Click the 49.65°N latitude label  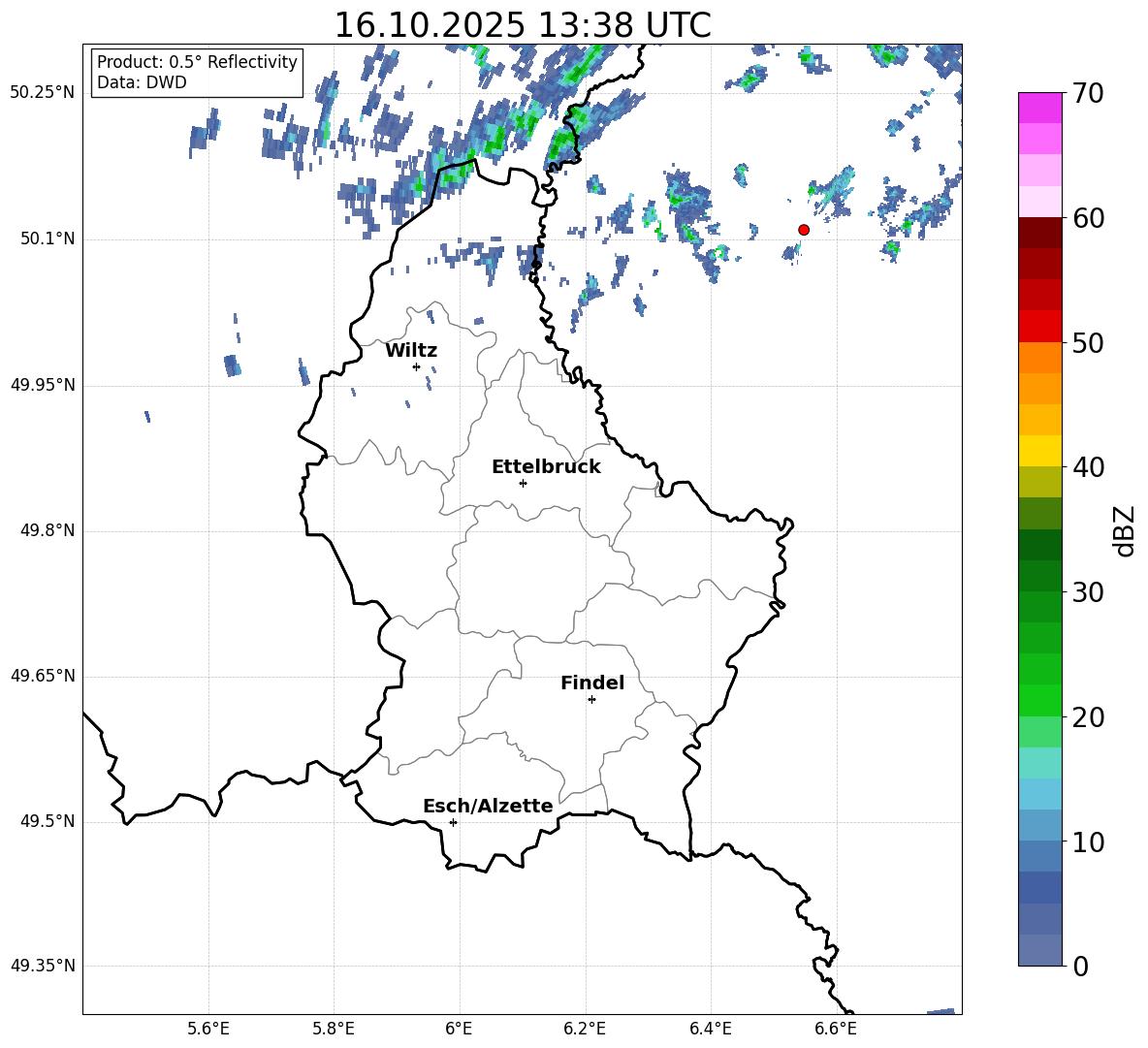[43, 676]
